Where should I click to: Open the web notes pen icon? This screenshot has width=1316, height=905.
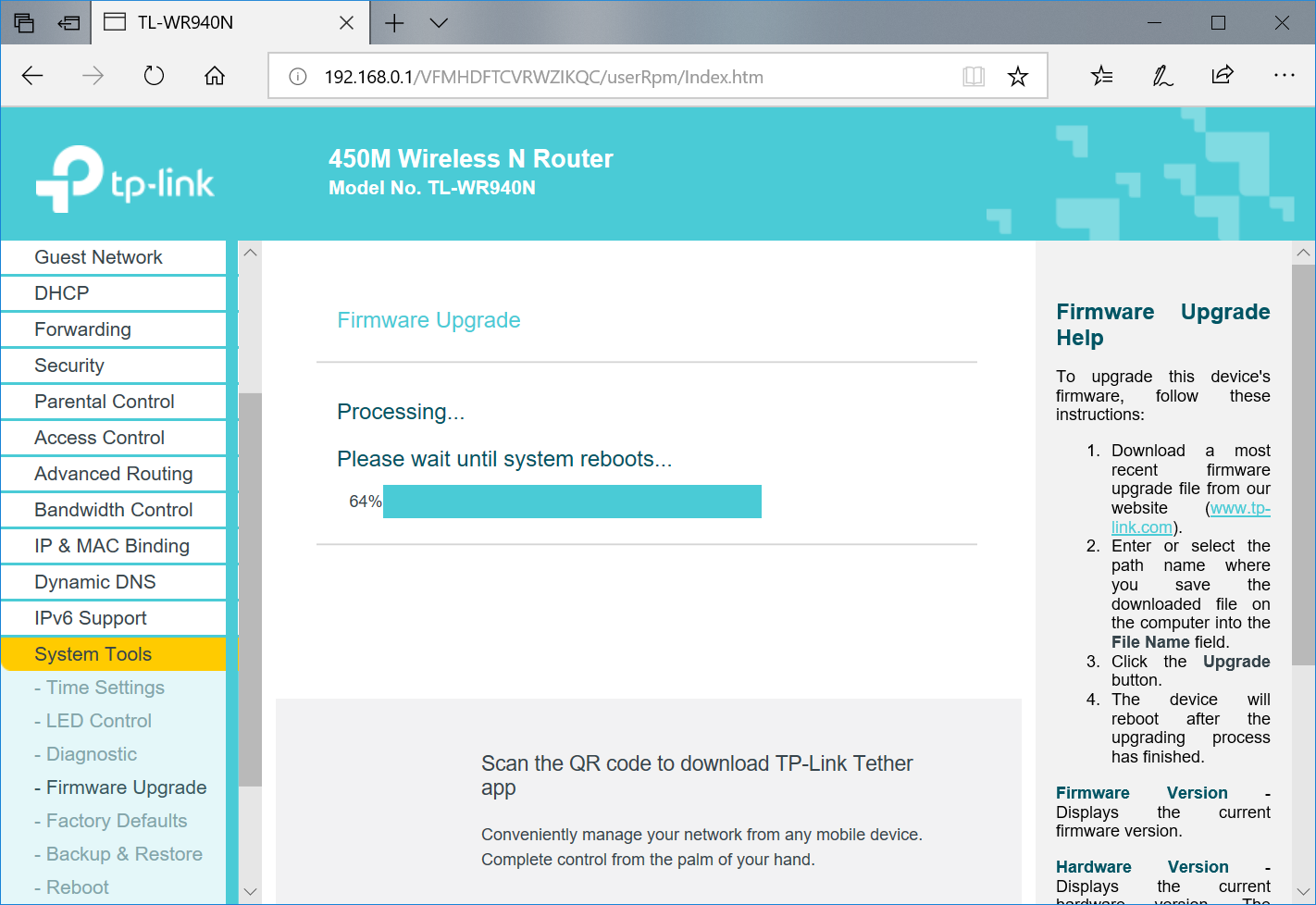click(x=1162, y=76)
